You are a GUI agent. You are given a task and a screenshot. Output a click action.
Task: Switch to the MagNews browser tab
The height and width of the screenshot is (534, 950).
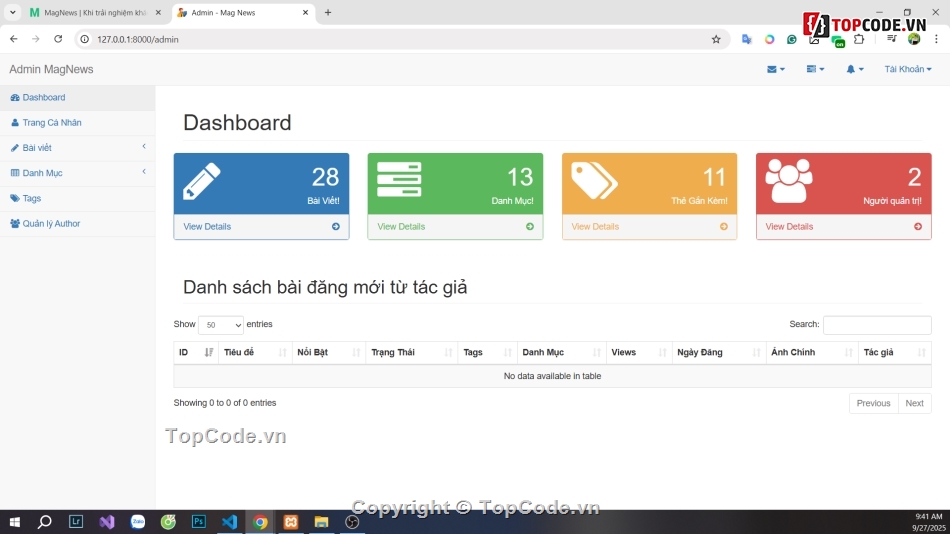coord(95,13)
